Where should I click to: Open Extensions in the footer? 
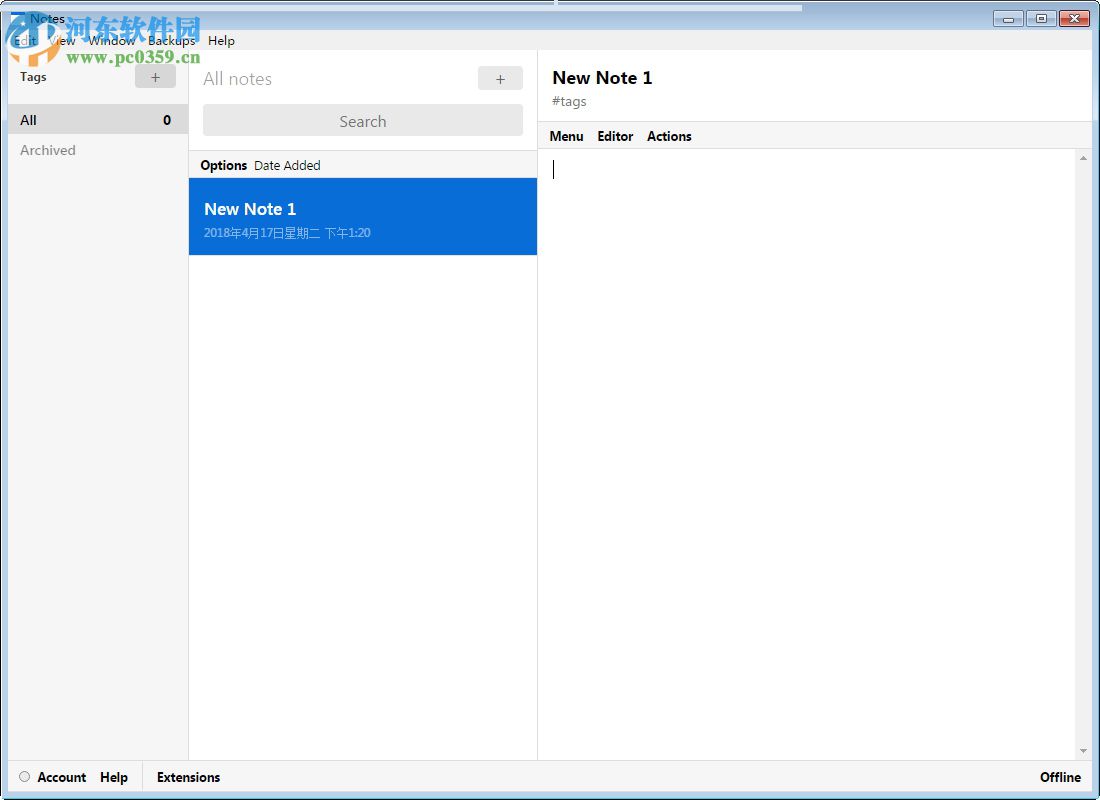click(x=188, y=777)
